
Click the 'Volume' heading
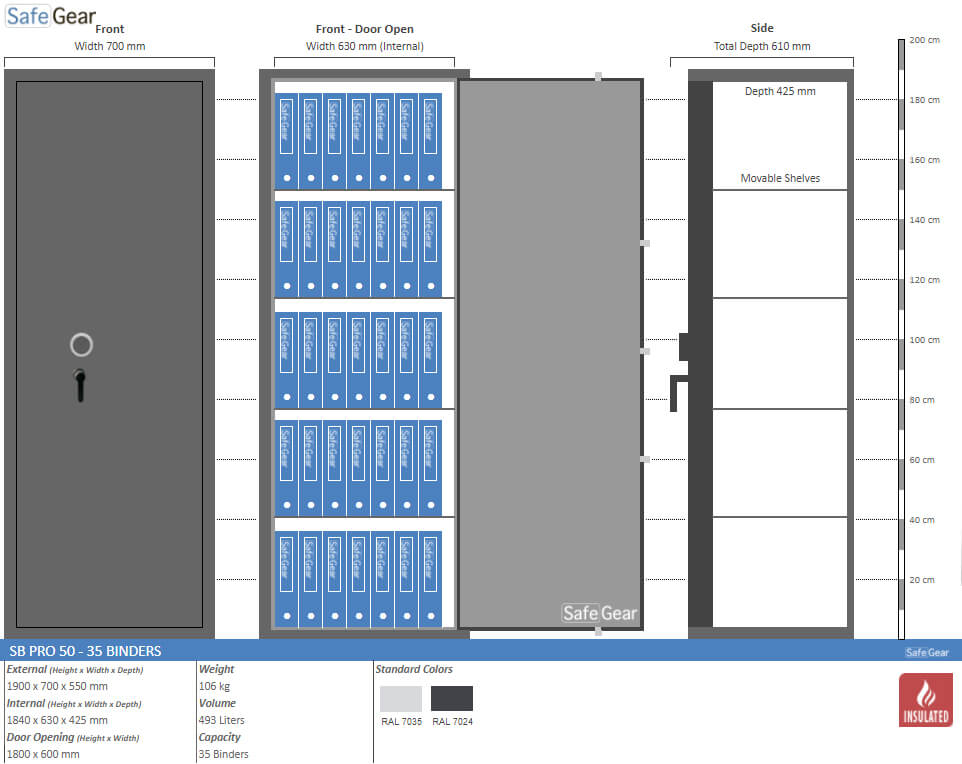(217, 703)
